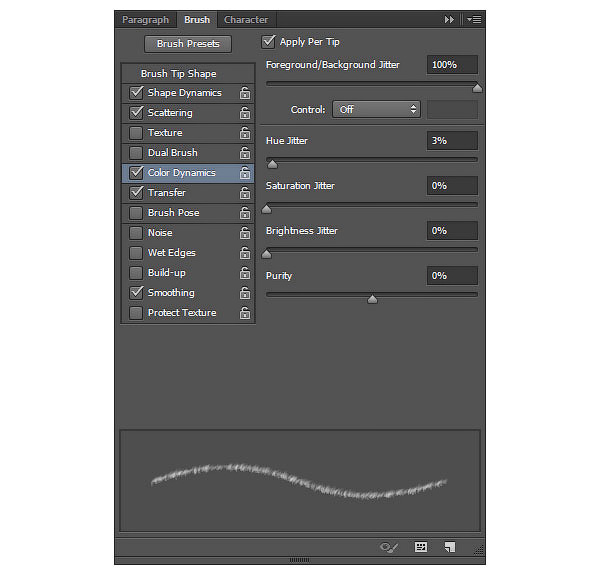600x575 pixels.
Task: Switch to the Character tab
Action: click(246, 20)
